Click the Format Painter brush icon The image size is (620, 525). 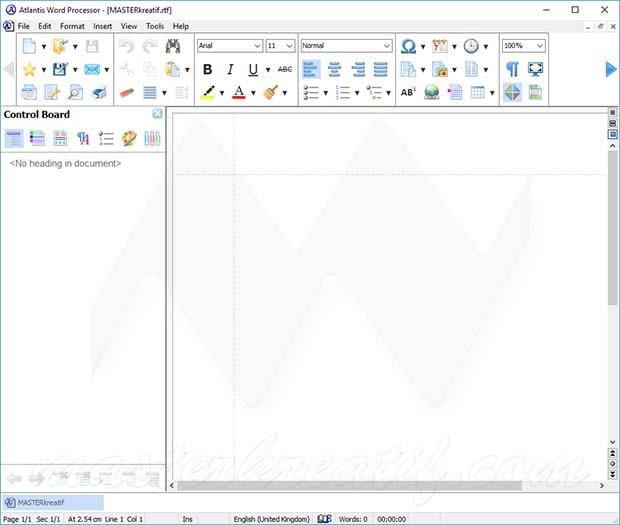pyautogui.click(x=271, y=93)
